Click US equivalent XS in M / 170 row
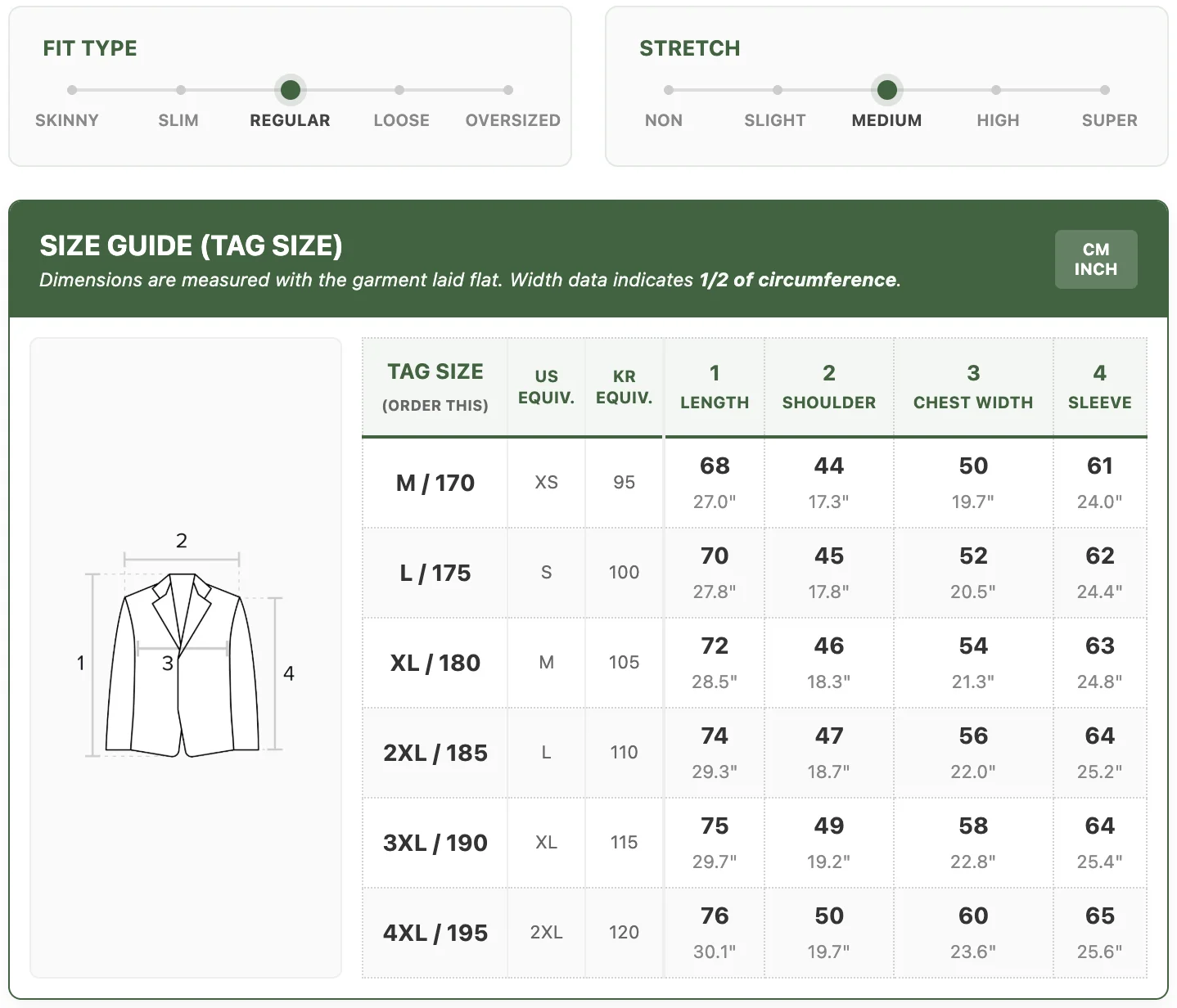 [547, 483]
